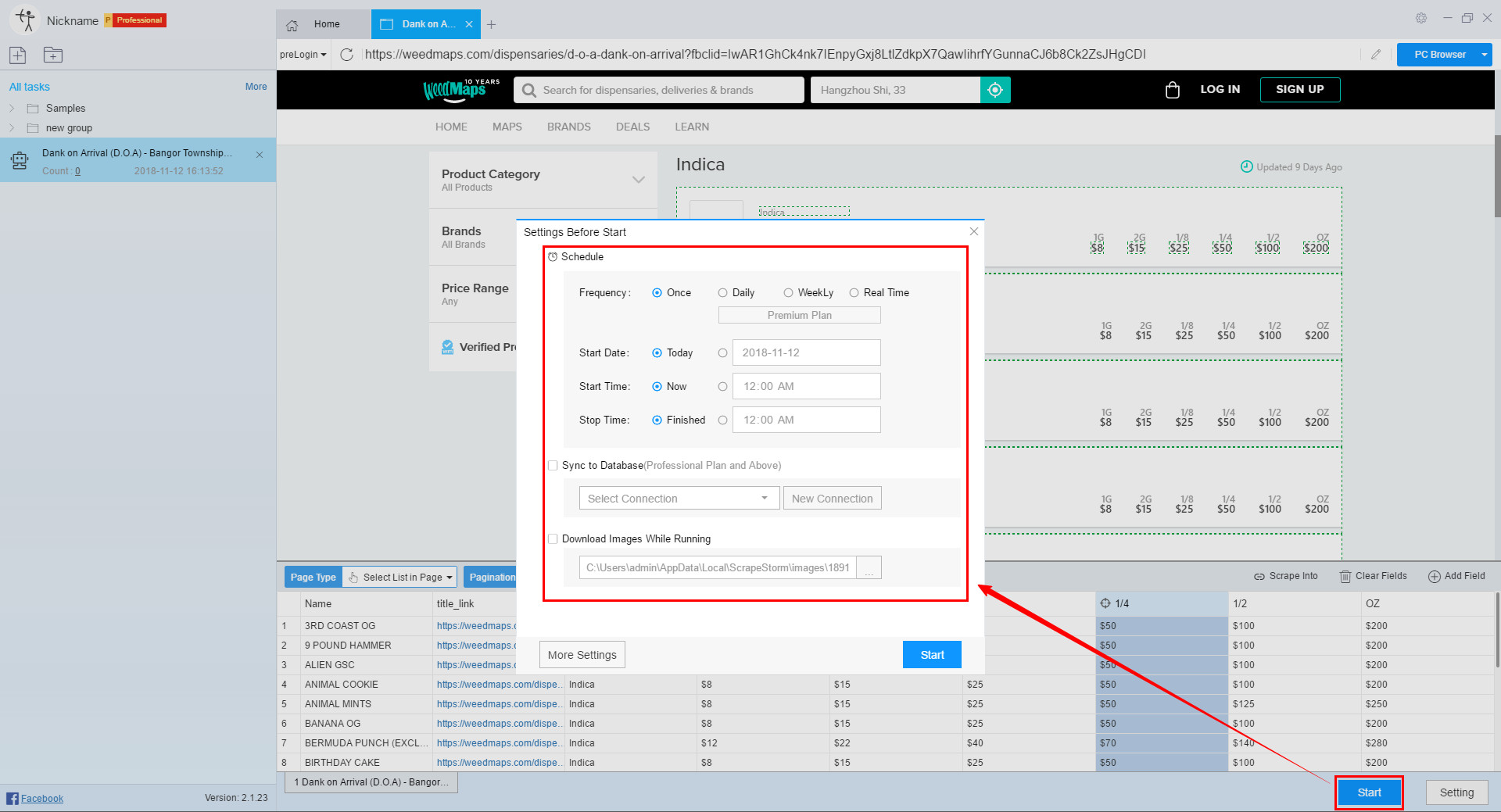Click the search magnifier icon

coord(529,91)
